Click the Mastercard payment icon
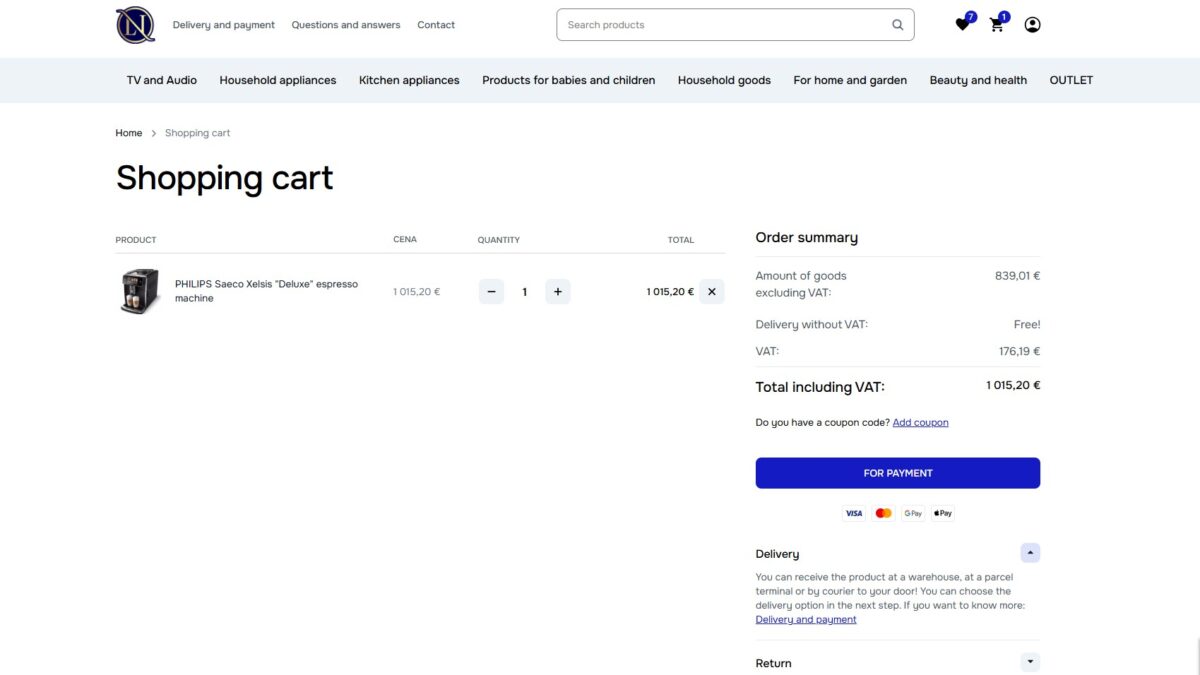 (883, 513)
